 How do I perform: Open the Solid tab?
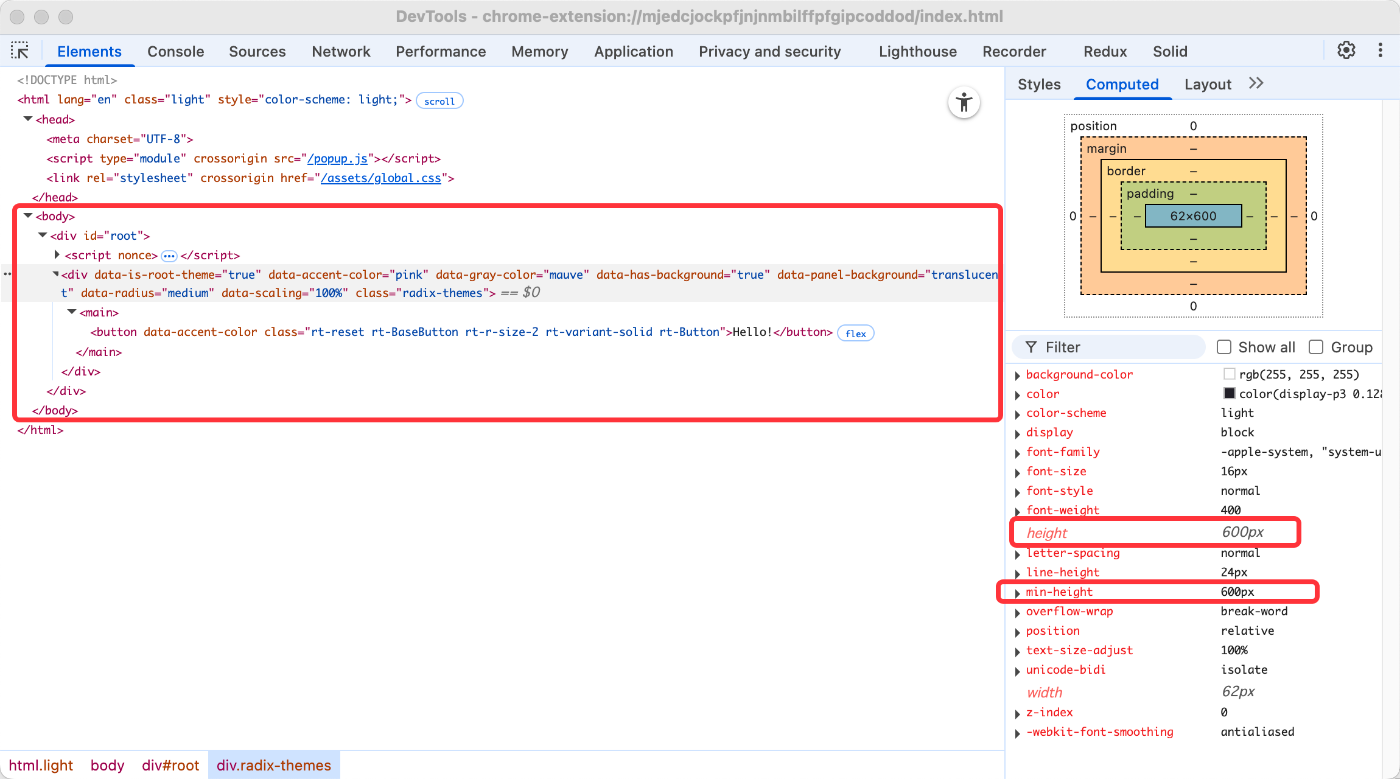(x=1170, y=51)
